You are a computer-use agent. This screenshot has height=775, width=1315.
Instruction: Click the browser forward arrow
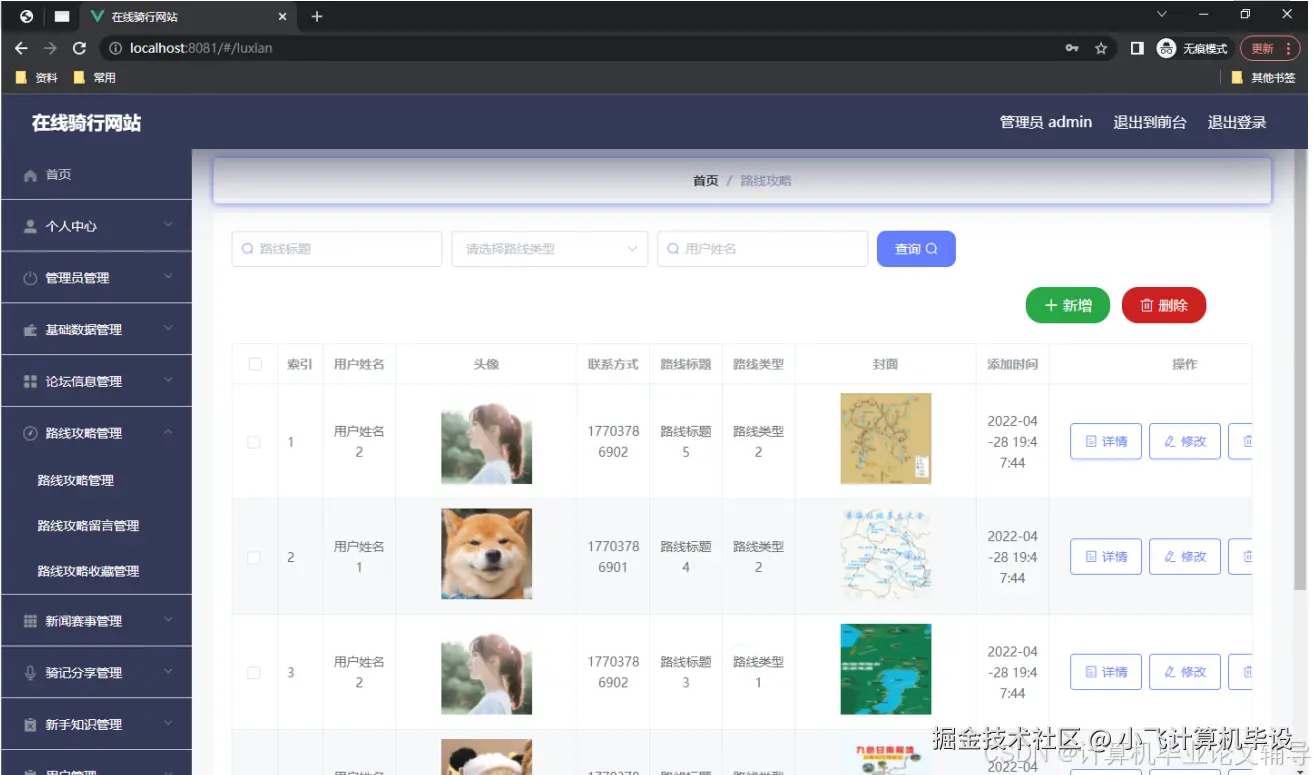point(50,48)
